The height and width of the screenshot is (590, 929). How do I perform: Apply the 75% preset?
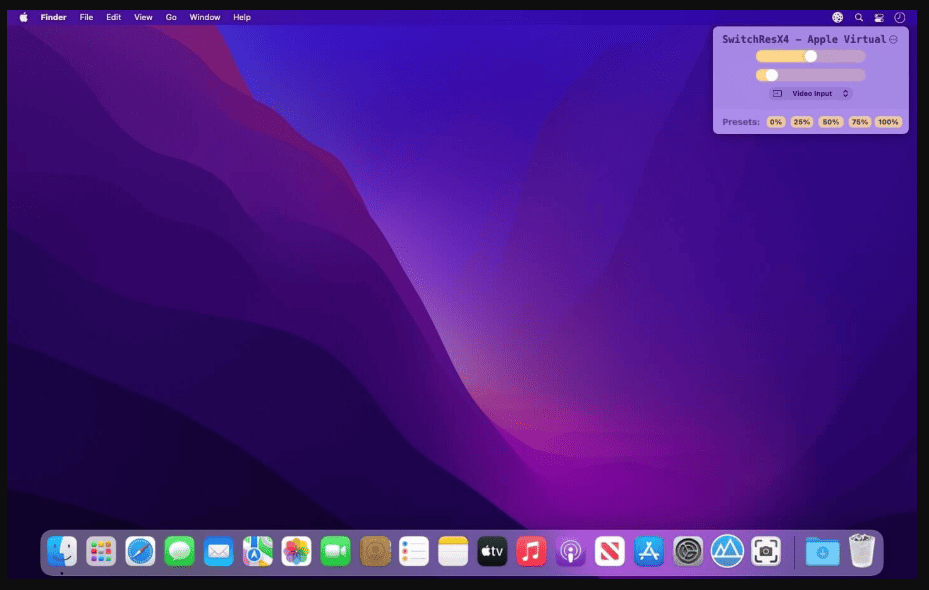(x=859, y=122)
